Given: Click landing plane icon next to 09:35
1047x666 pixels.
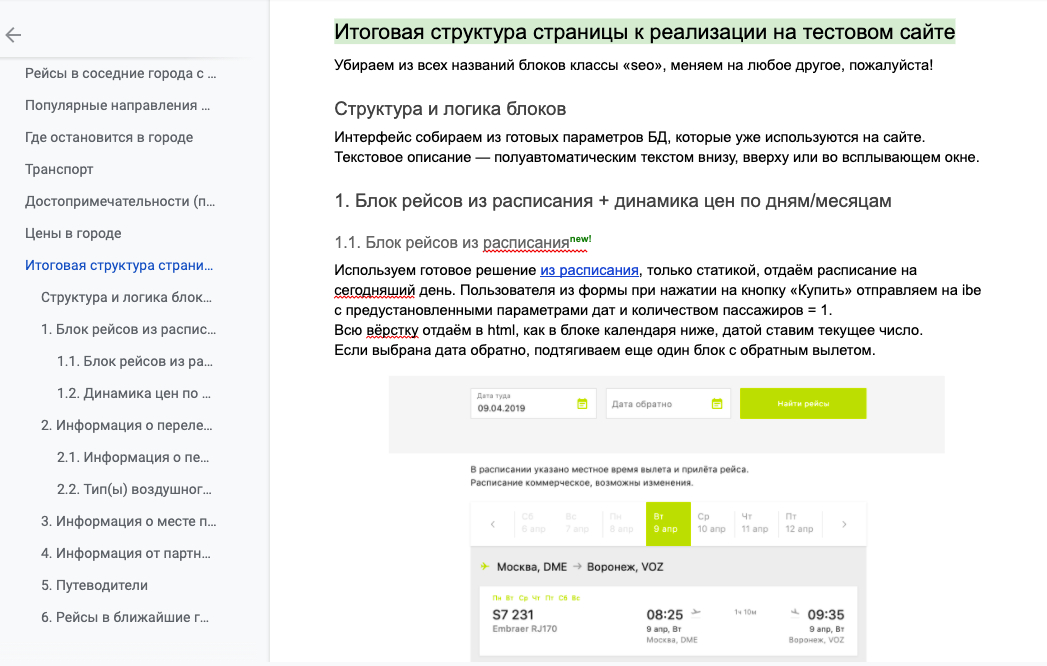Looking at the screenshot, I should coord(795,612).
